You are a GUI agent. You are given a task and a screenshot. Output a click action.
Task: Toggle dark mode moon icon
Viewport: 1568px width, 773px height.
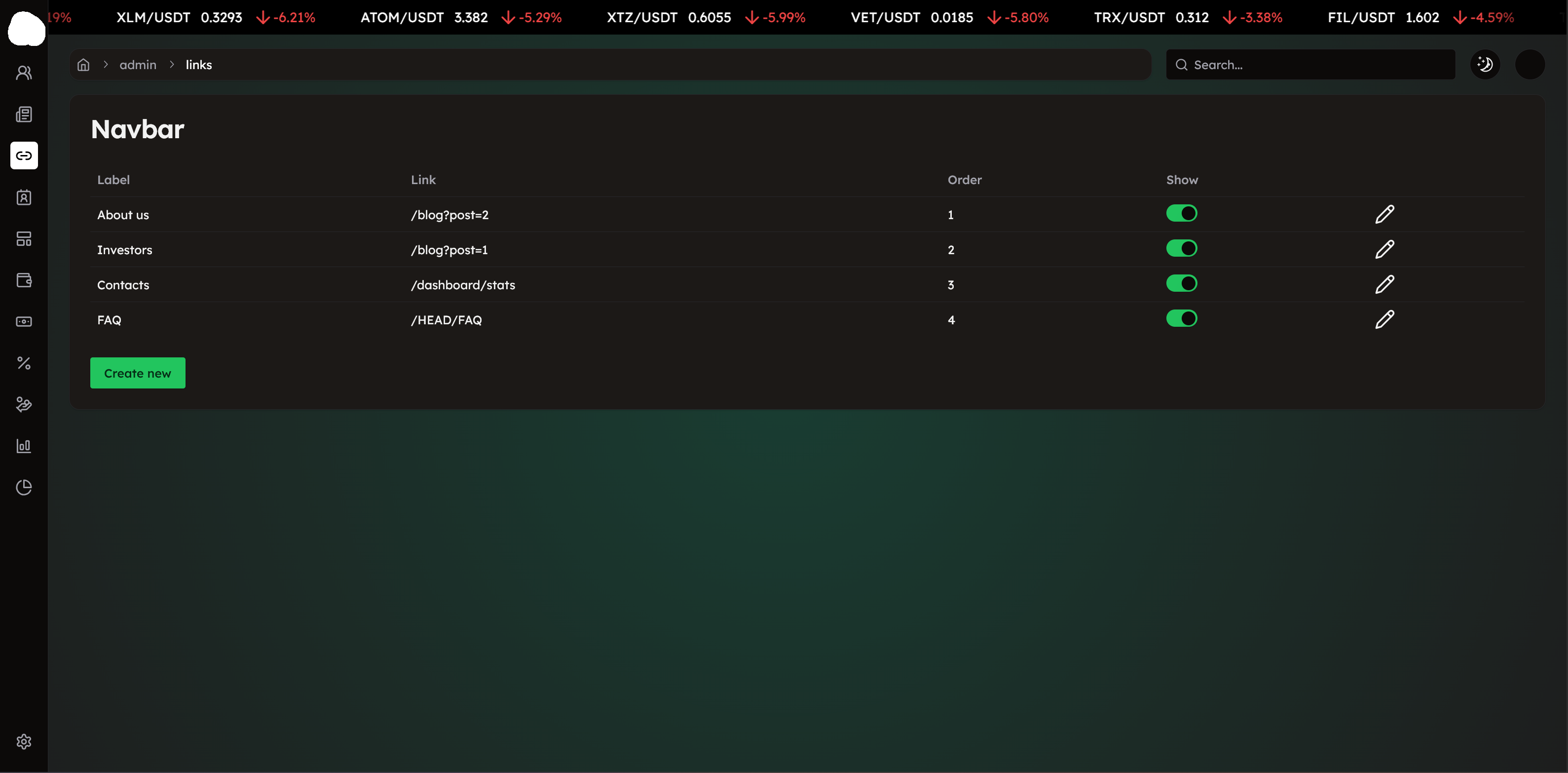(1485, 65)
